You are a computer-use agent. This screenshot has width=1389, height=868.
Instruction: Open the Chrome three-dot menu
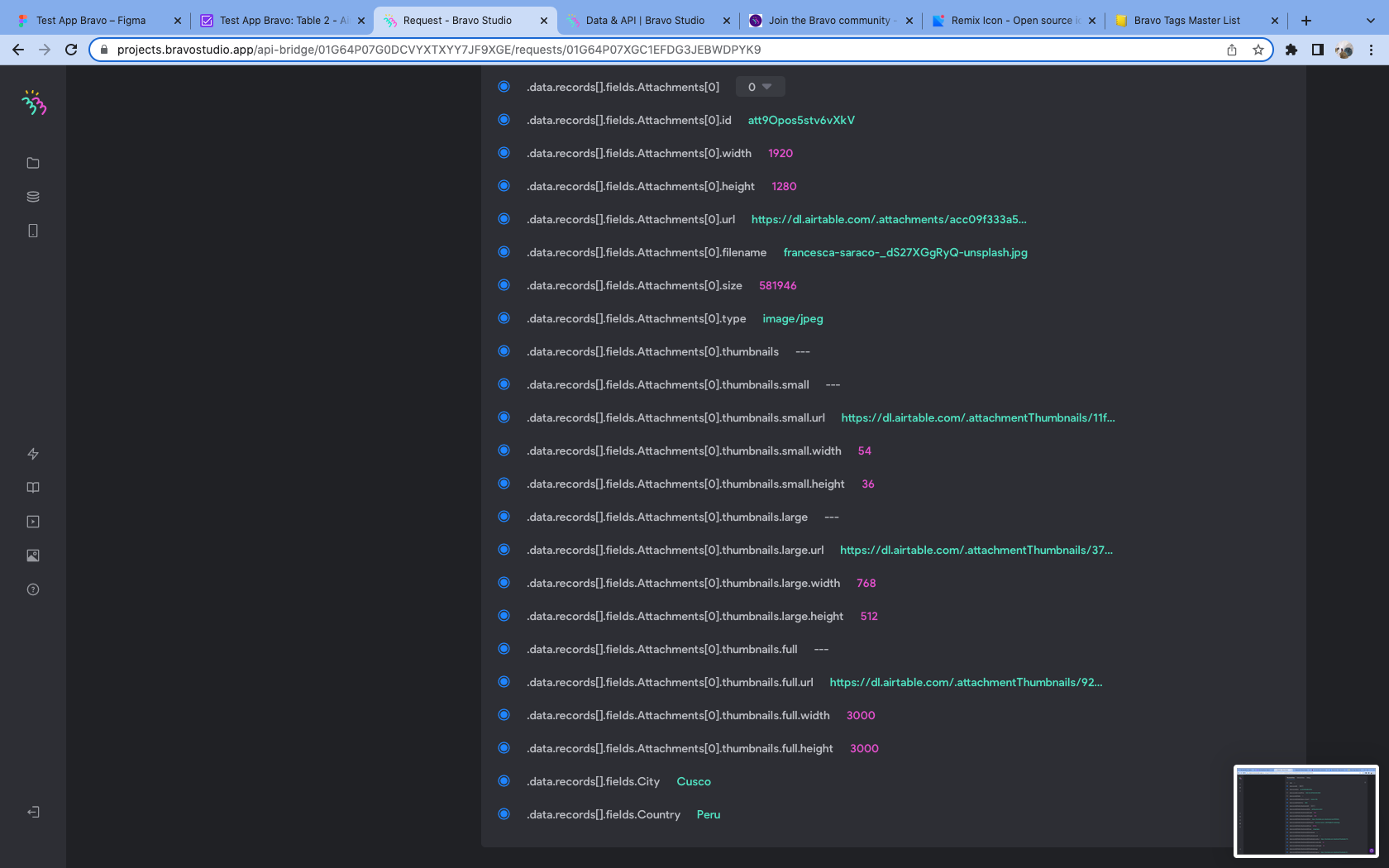click(x=1371, y=50)
